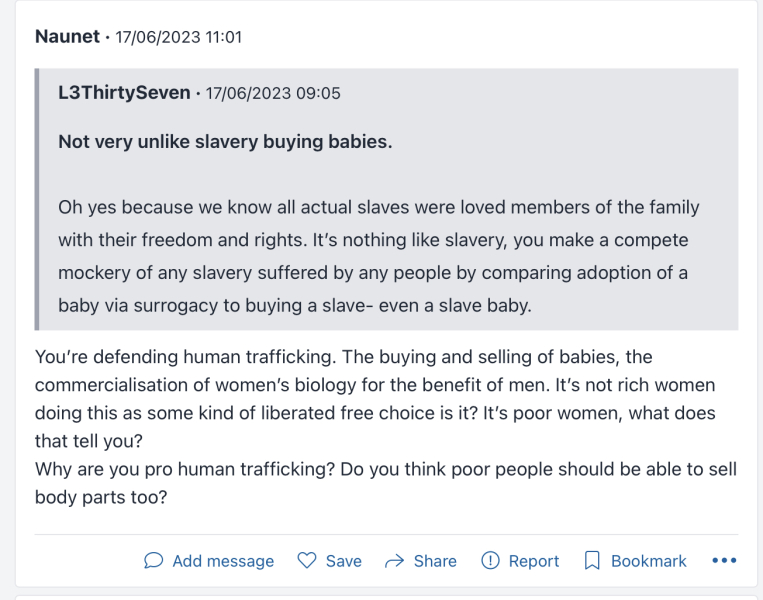Click the Share arrow icon
The width and height of the screenshot is (763, 600).
point(394,561)
